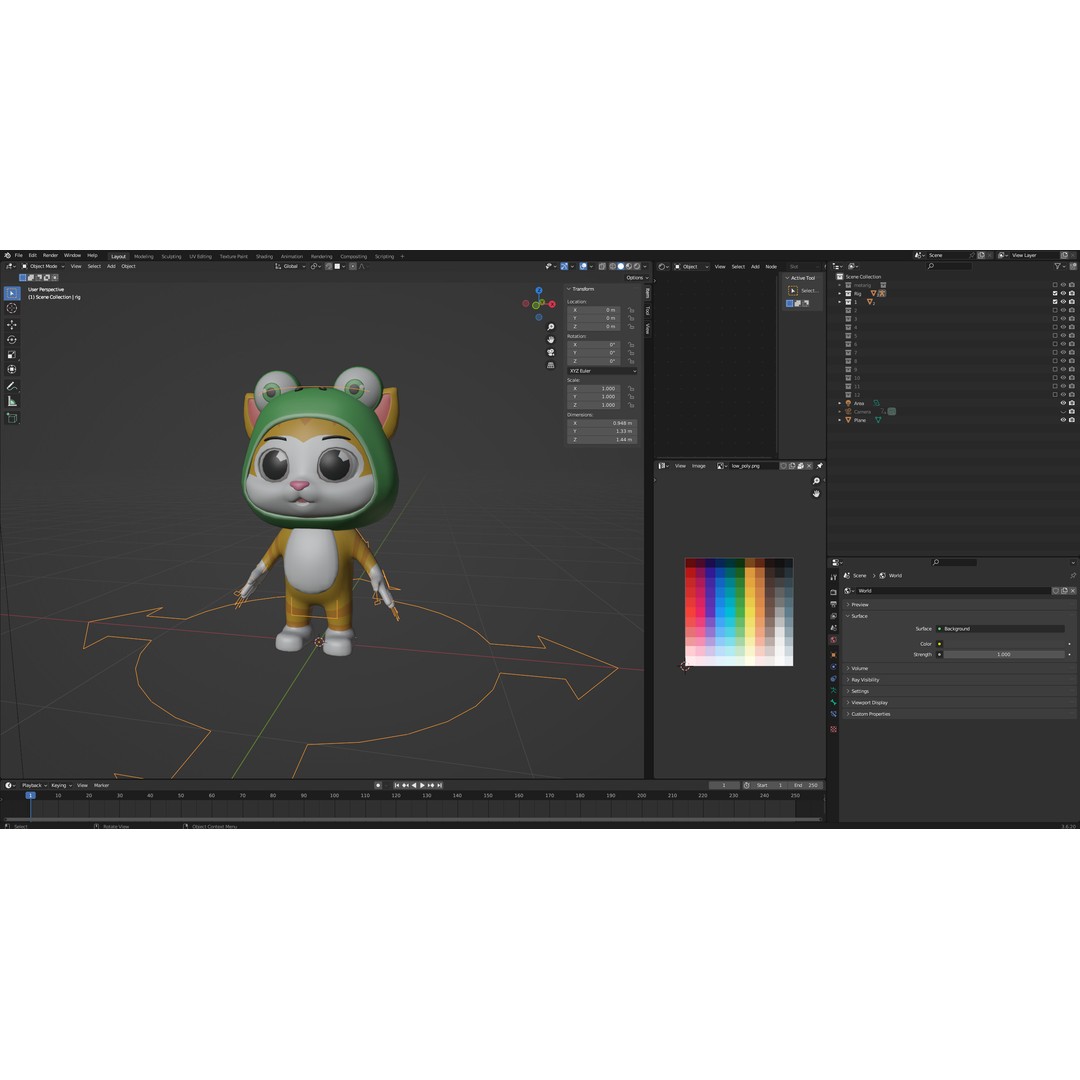Select the Measure tool from the left toolbar
Image resolution: width=1080 pixels, height=1080 pixels.
(x=12, y=399)
